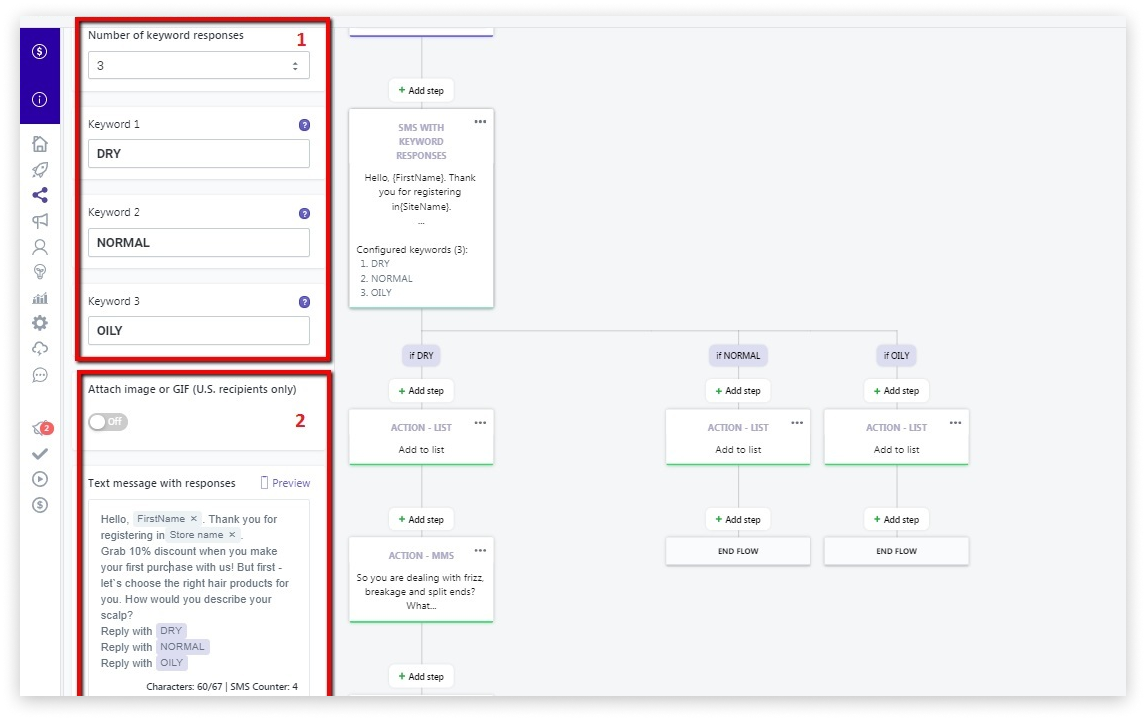Add step under the if DRY branch
The image size is (1146, 720).
[421, 391]
